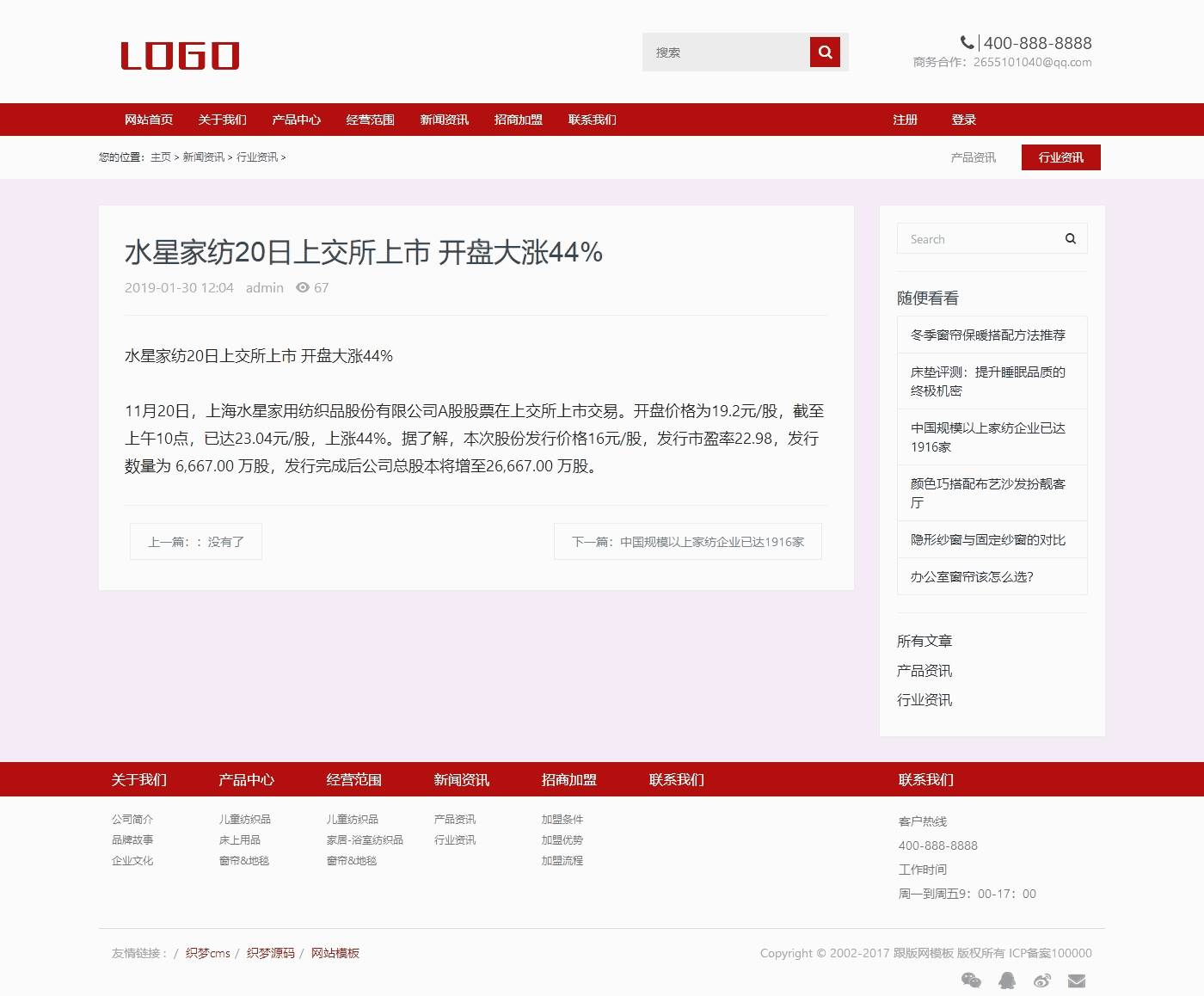This screenshot has height=996, width=1204.
Task: Click the date 2019-01-30 12:04
Action: (x=179, y=288)
